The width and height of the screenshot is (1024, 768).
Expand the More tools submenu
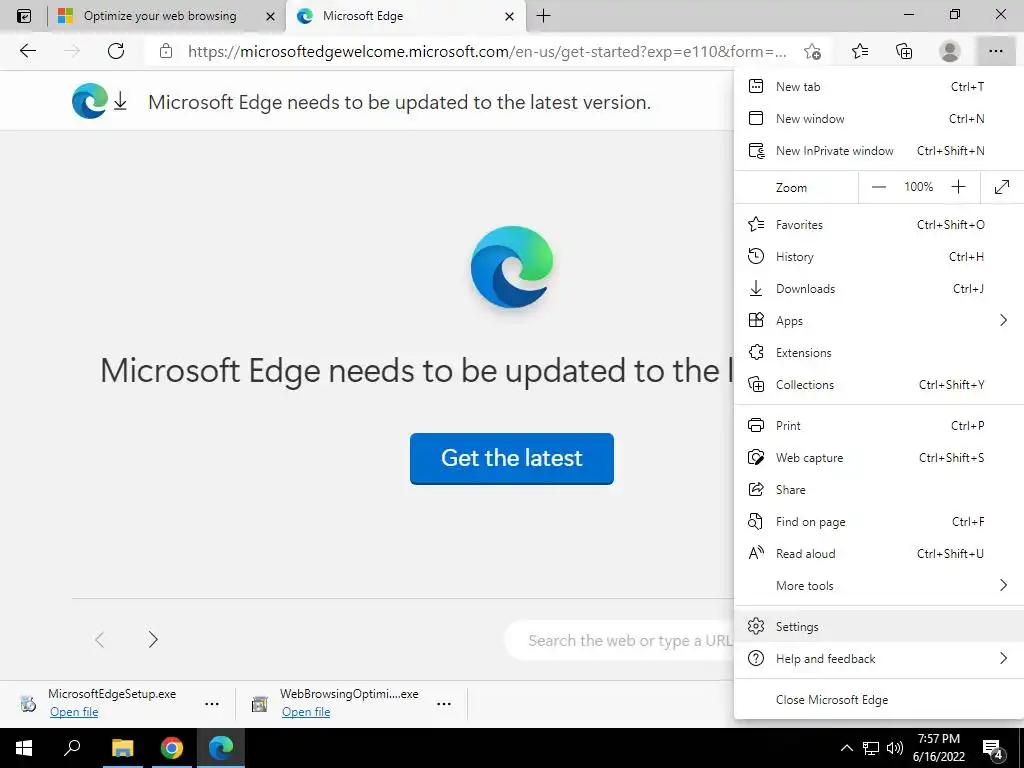pos(879,585)
